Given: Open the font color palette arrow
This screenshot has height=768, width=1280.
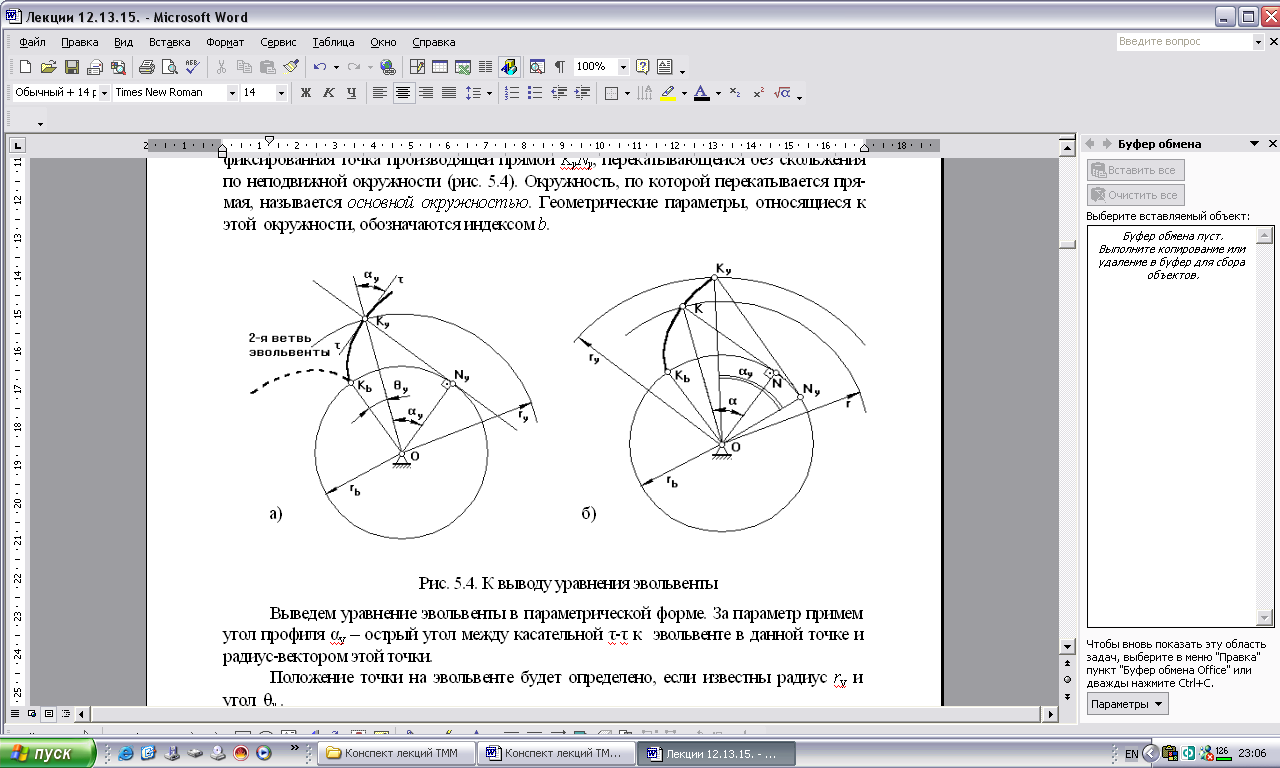Looking at the screenshot, I should 717,93.
